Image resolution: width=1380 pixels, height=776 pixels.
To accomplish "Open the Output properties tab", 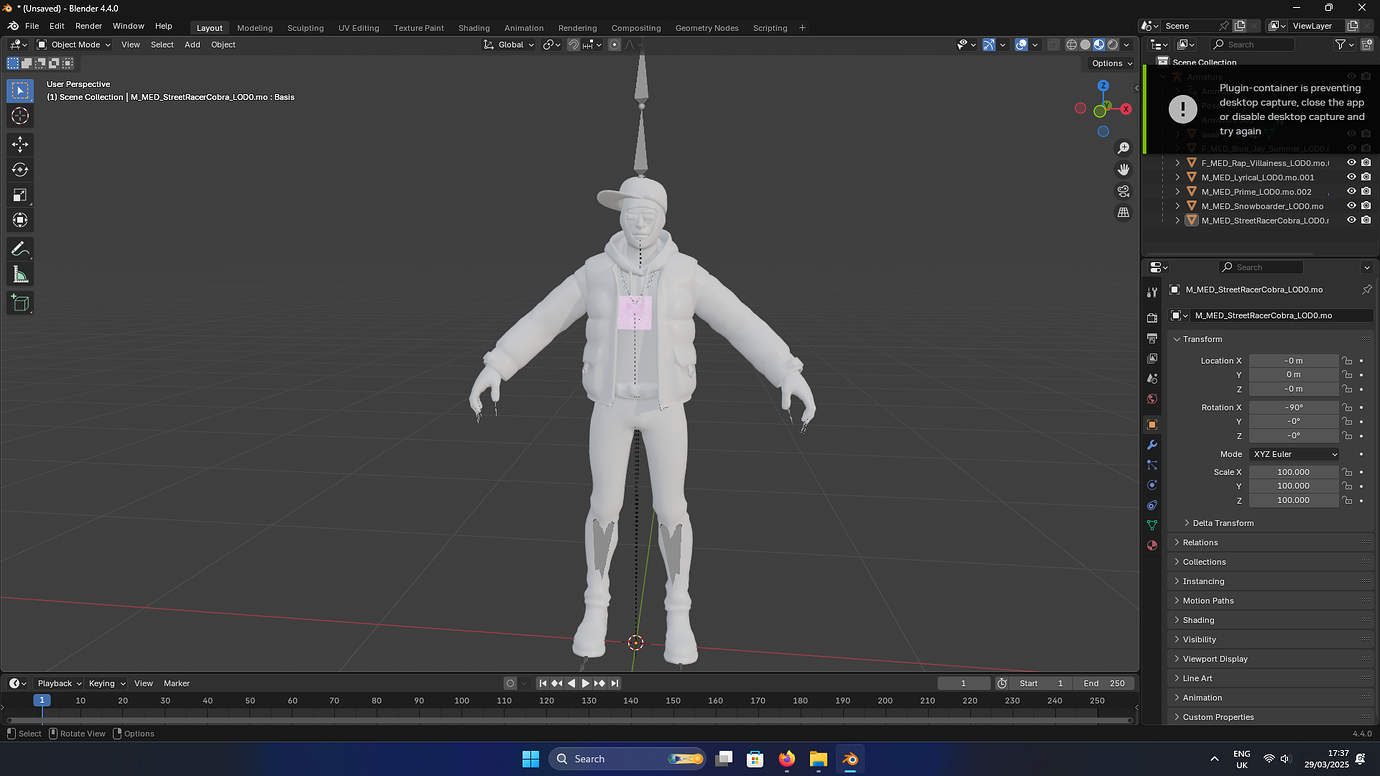I will [x=1152, y=338].
